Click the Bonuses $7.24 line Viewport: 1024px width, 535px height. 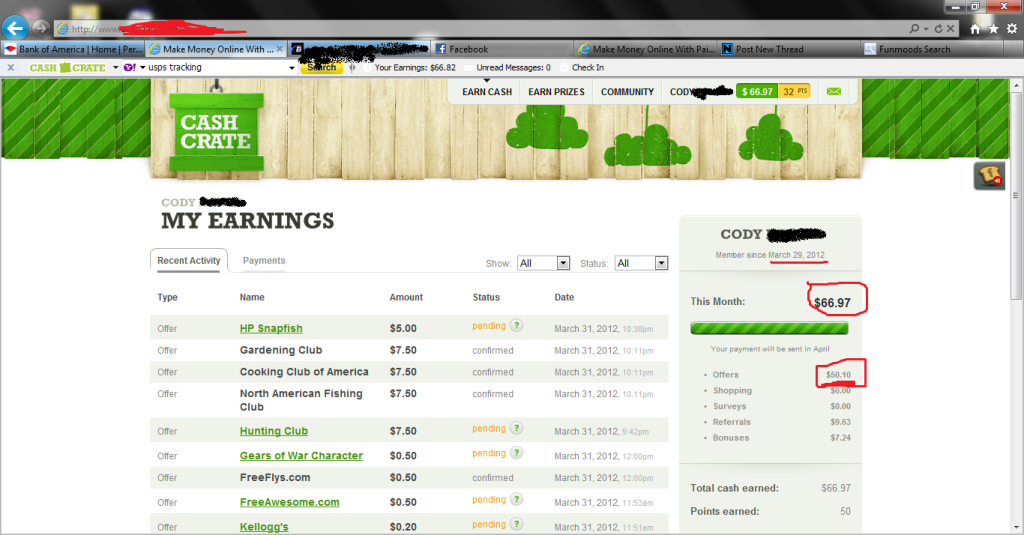(777, 438)
